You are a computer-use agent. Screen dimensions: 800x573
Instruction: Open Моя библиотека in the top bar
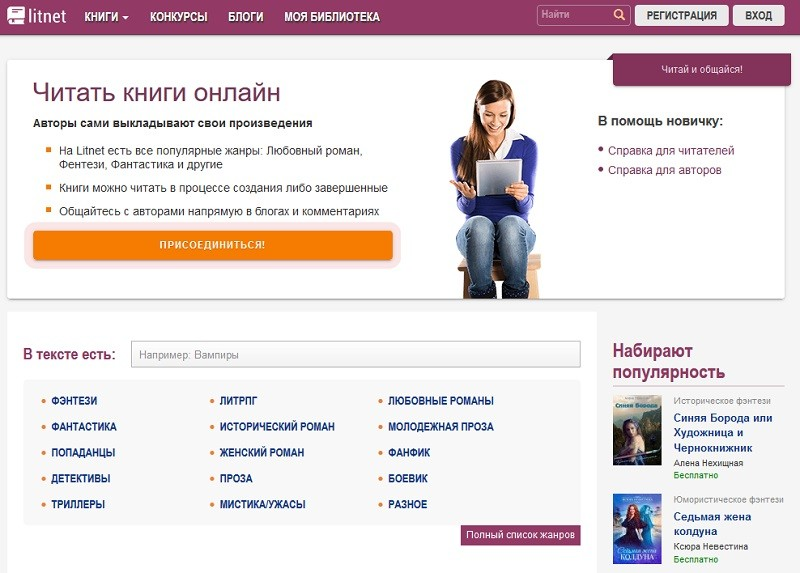pyautogui.click(x=332, y=17)
